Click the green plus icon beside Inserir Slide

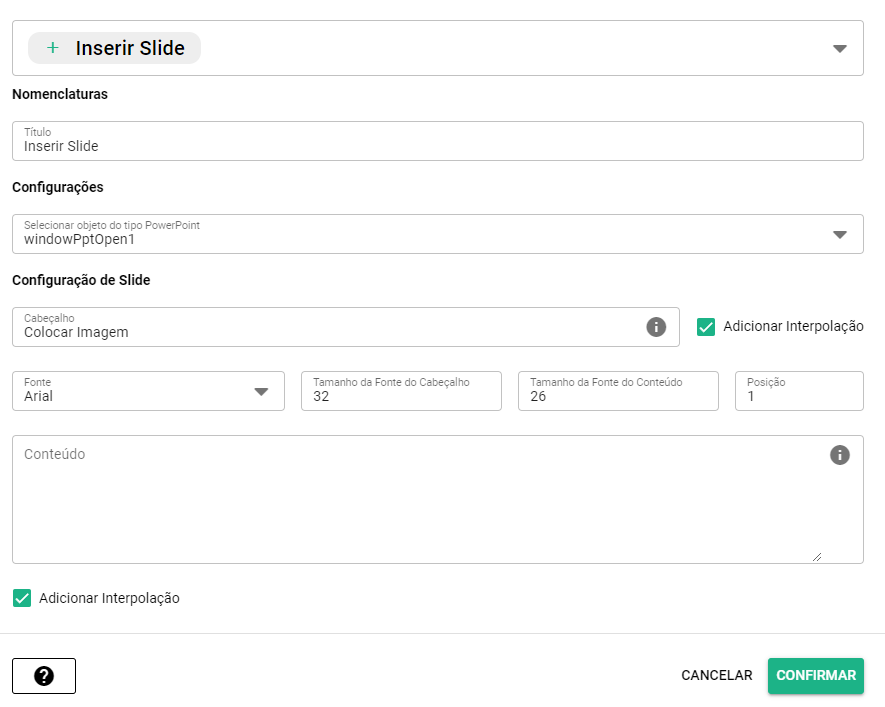53,48
